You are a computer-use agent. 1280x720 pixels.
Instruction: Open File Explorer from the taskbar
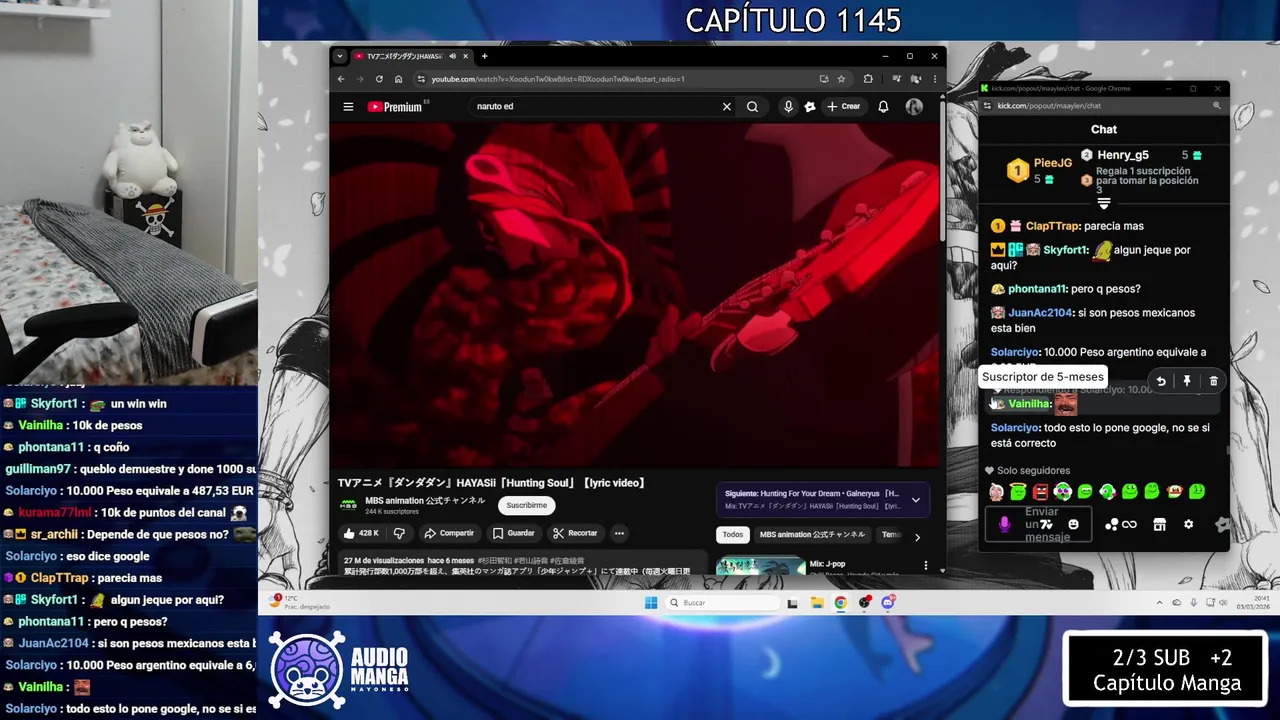coord(816,602)
